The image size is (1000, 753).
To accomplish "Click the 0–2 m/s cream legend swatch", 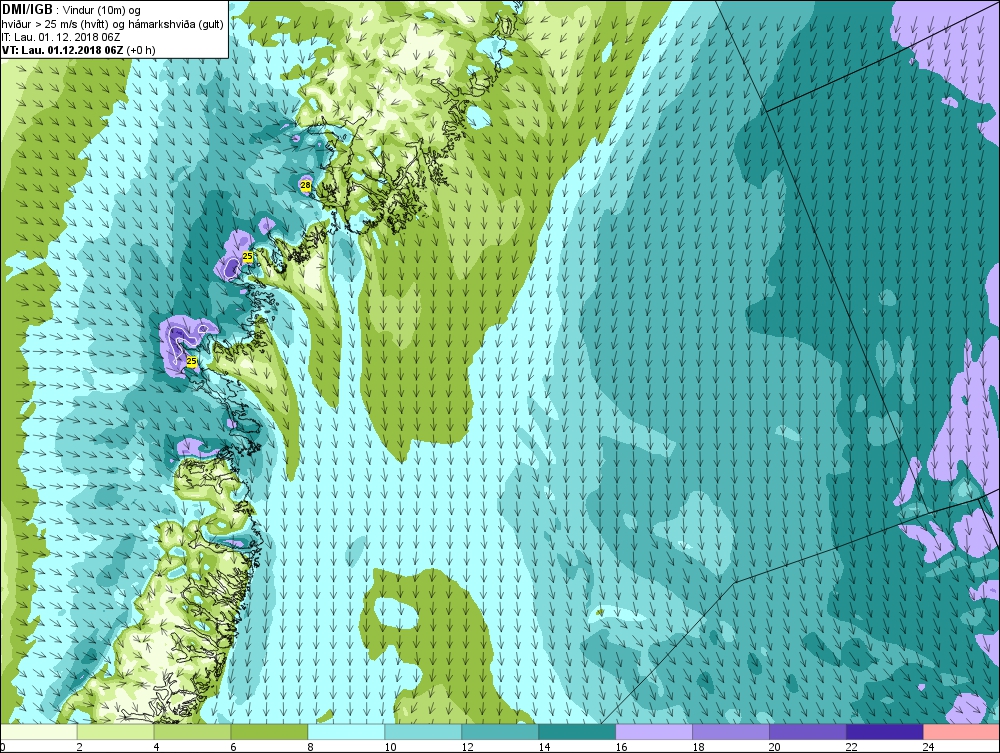I will [39, 732].
